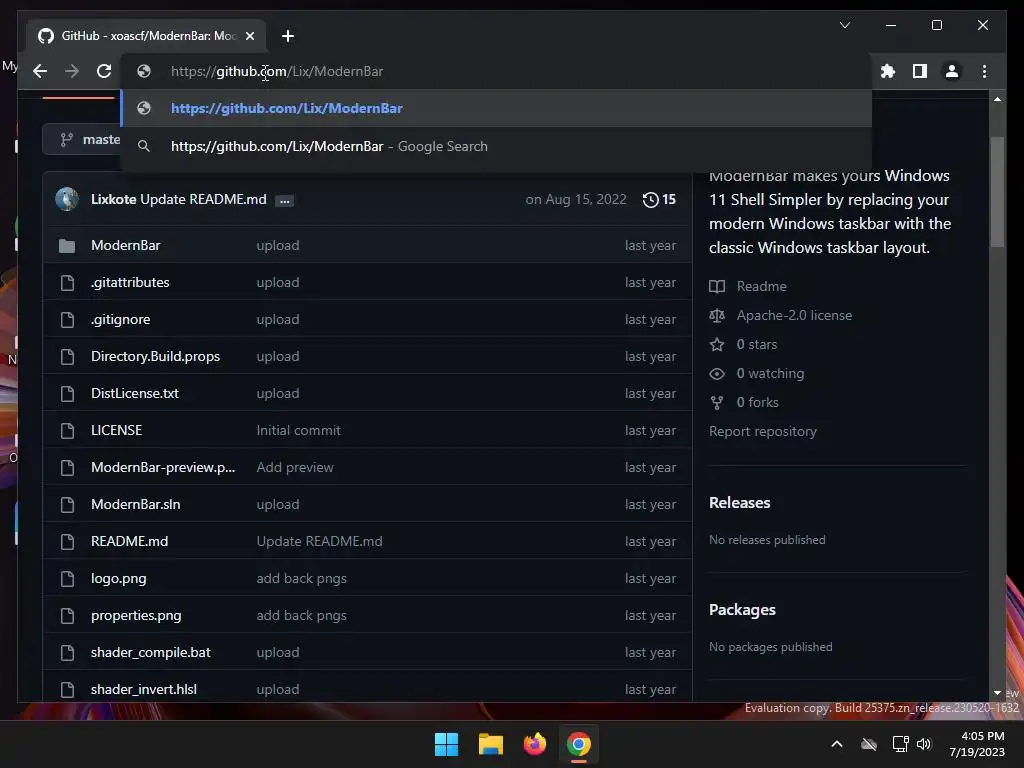Toggle the Chrome side panel icon
Image resolution: width=1024 pixels, height=768 pixels.
coord(920,71)
